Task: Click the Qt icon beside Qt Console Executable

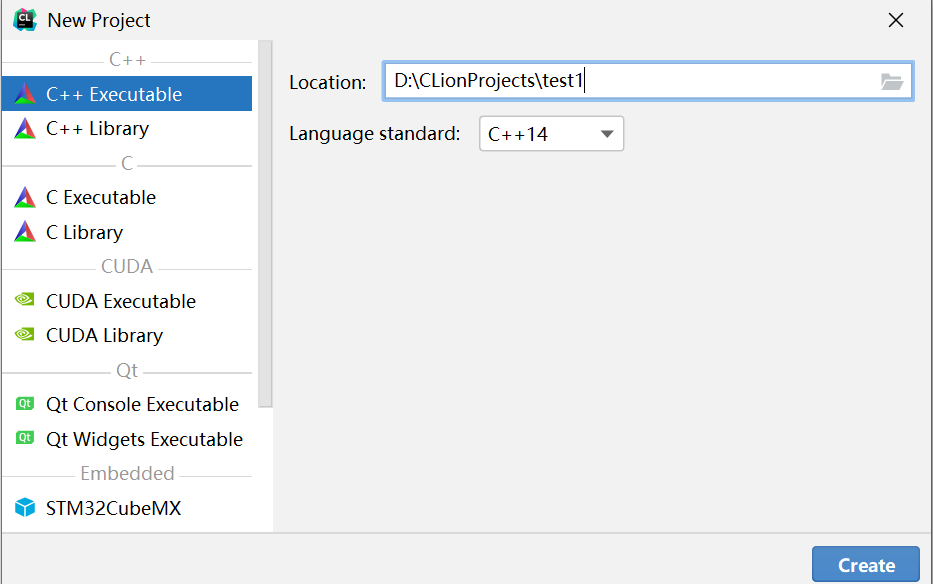Action: (x=25, y=404)
